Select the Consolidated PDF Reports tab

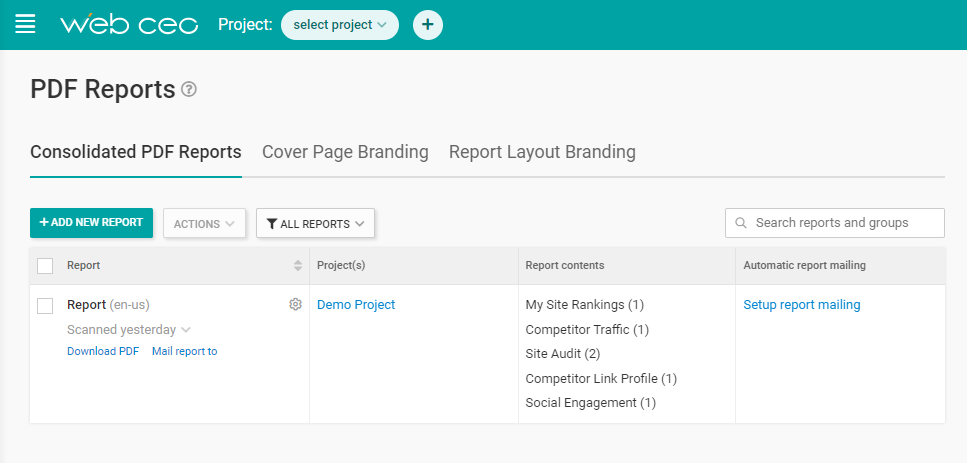[x=136, y=152]
